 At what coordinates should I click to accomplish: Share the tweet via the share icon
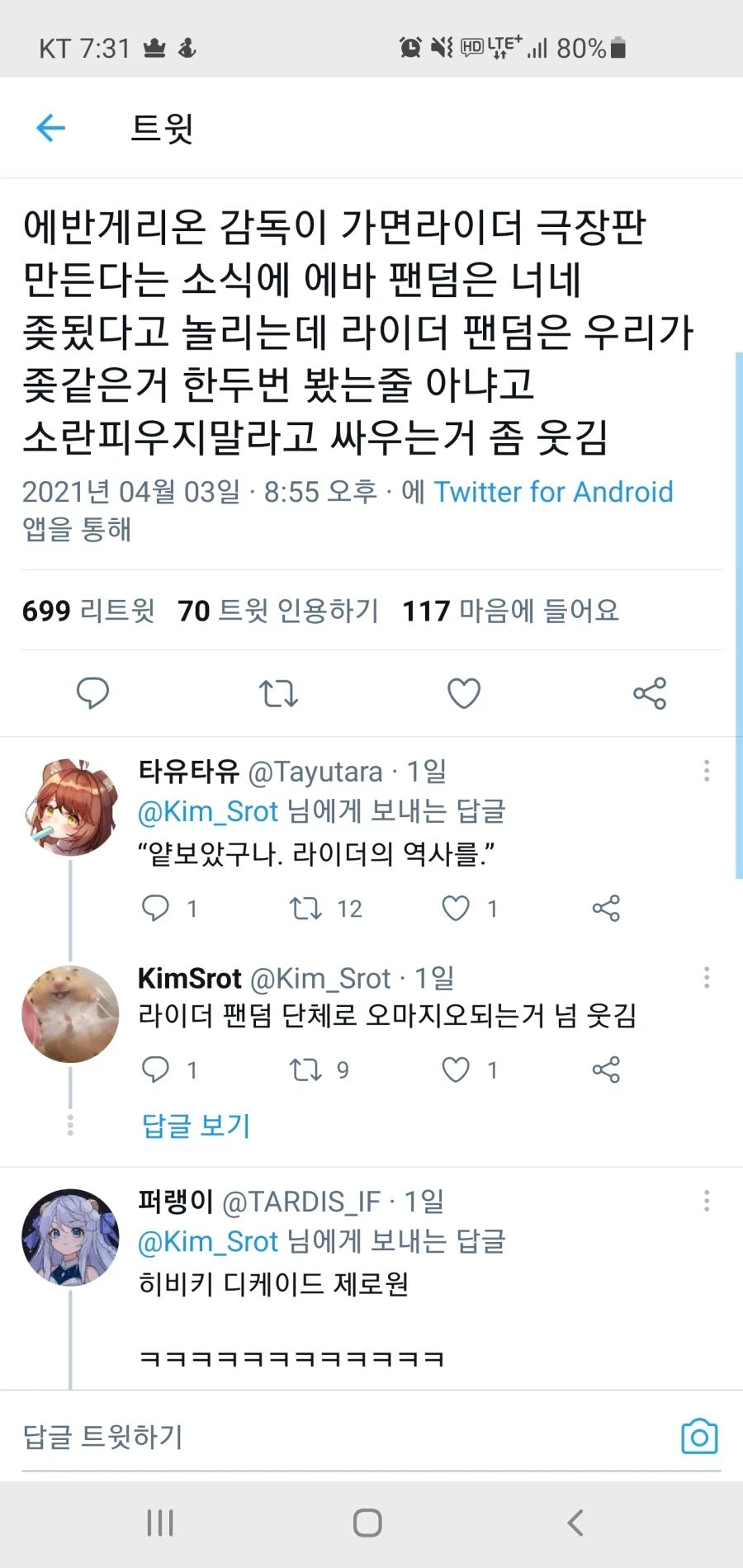pyautogui.click(x=650, y=694)
